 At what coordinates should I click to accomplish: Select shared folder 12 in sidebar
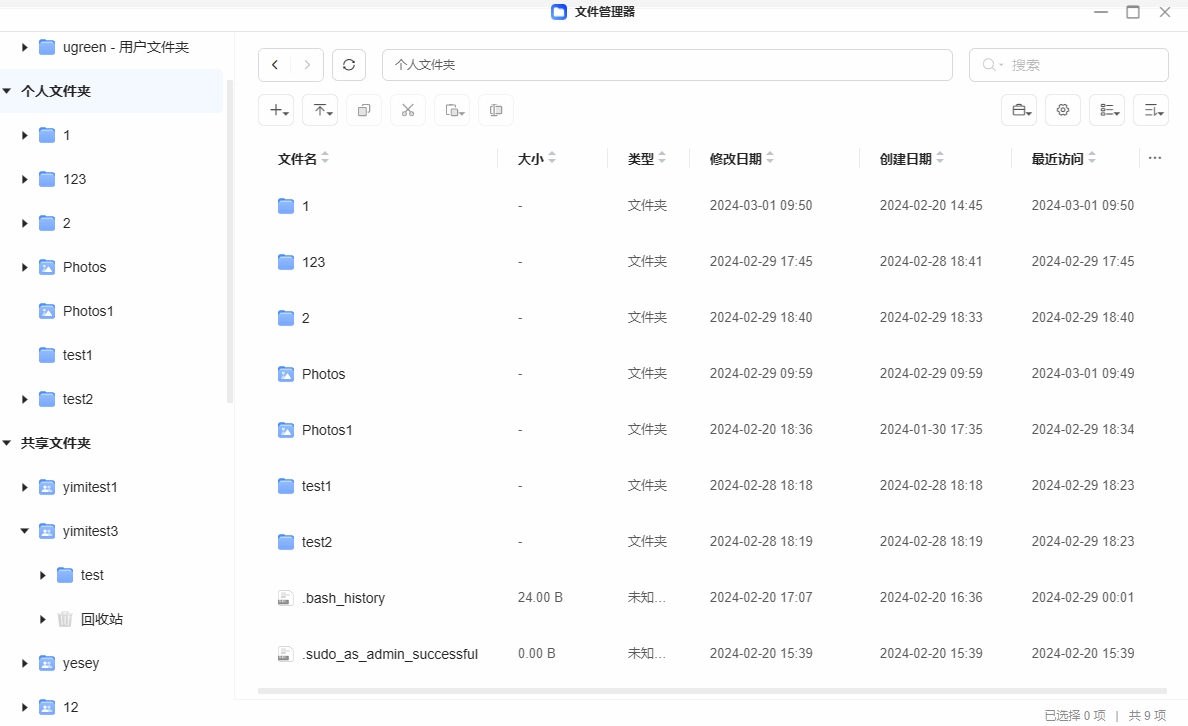coord(70,707)
